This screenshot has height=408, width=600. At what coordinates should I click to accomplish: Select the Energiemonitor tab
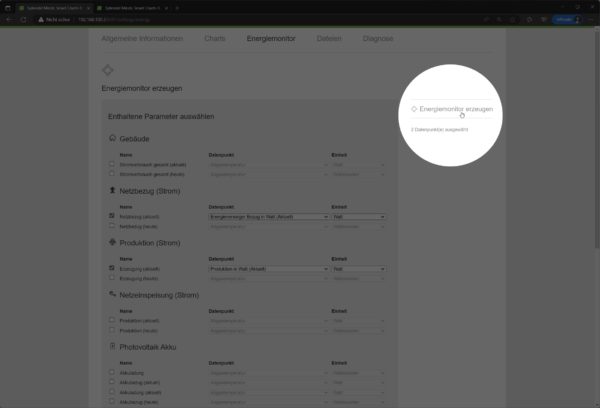tap(271, 39)
